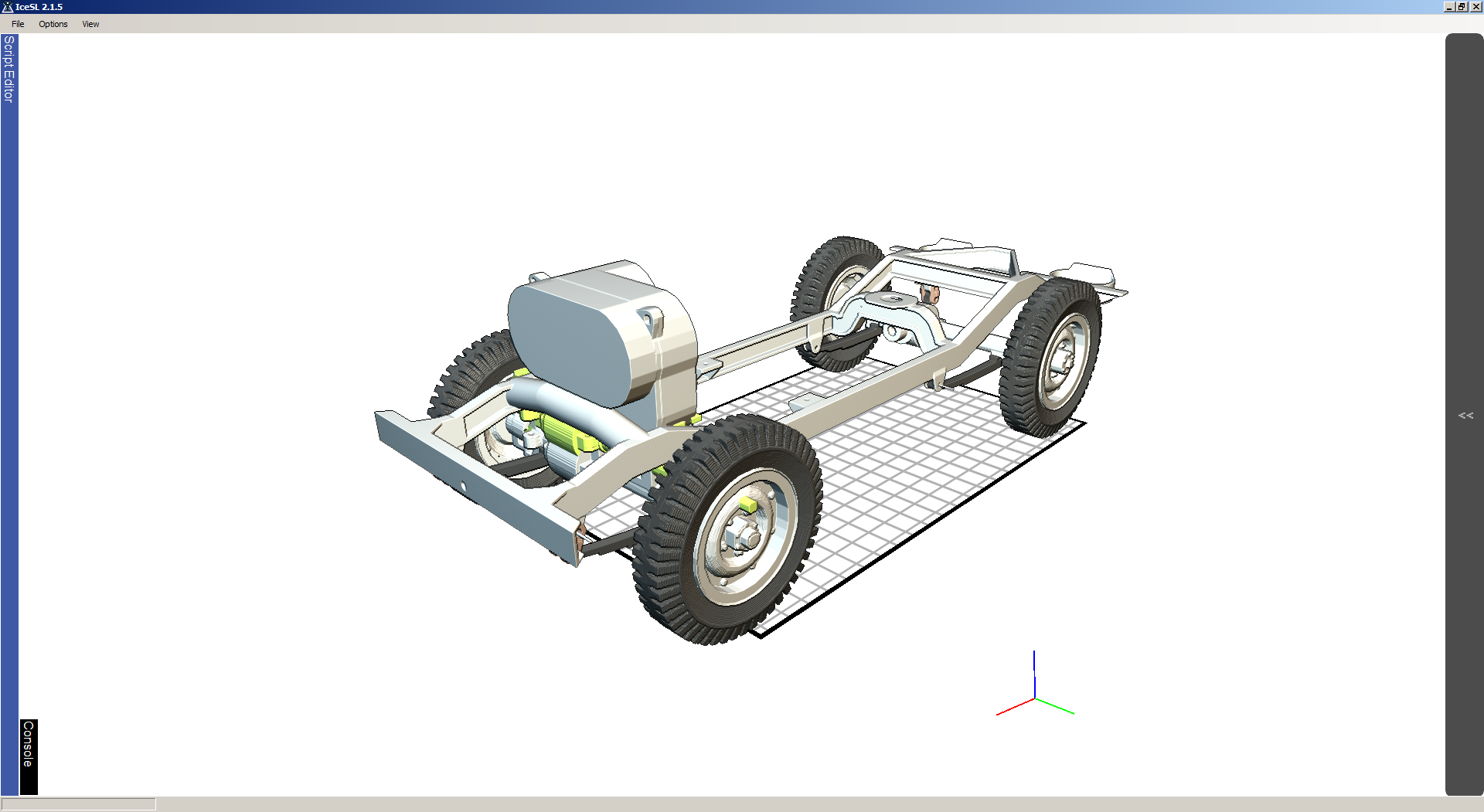Close the IceSL window
Screen dimensions: 1484x812
tap(1475, 7)
